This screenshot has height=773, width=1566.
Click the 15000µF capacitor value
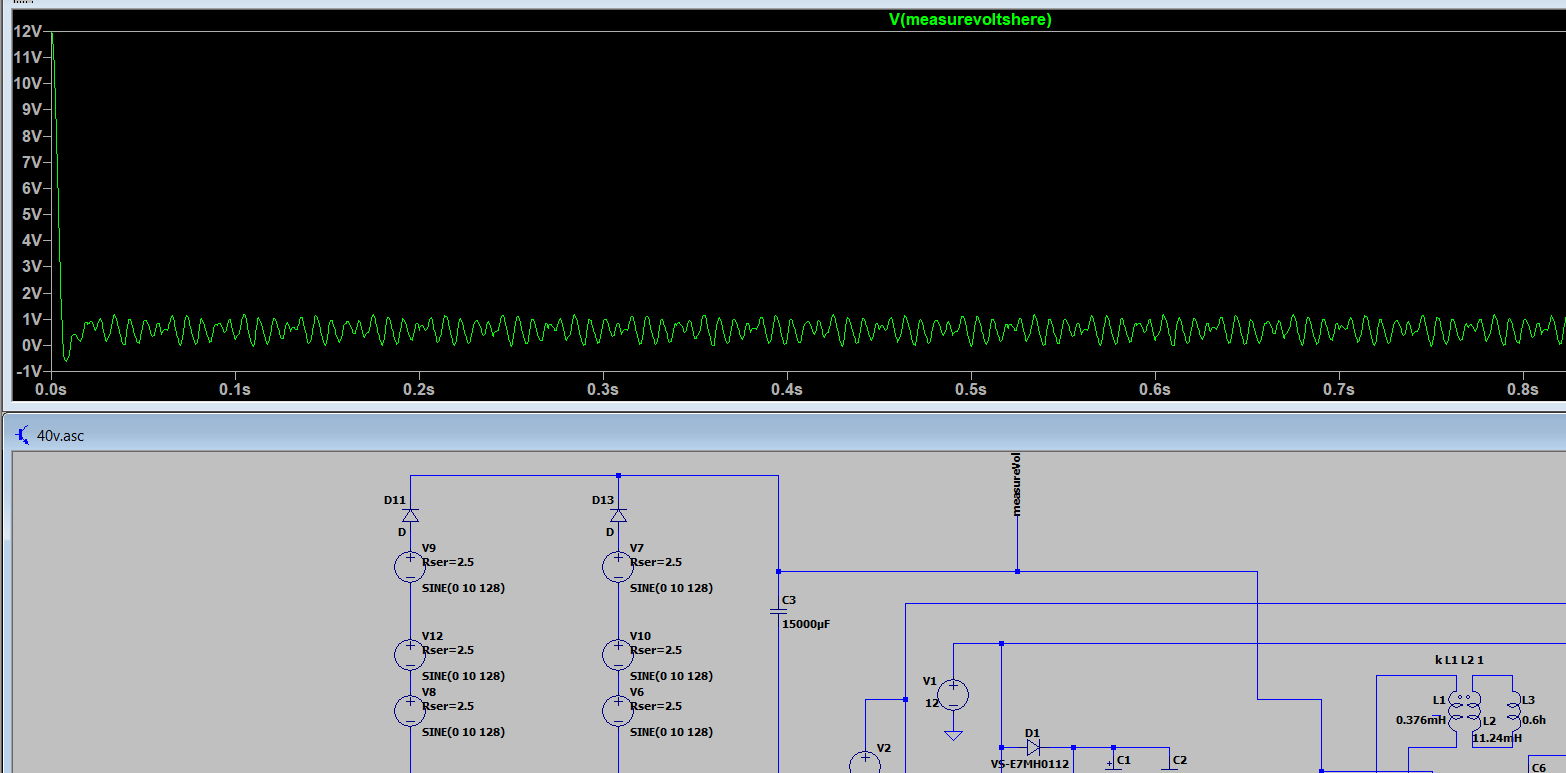(x=806, y=624)
